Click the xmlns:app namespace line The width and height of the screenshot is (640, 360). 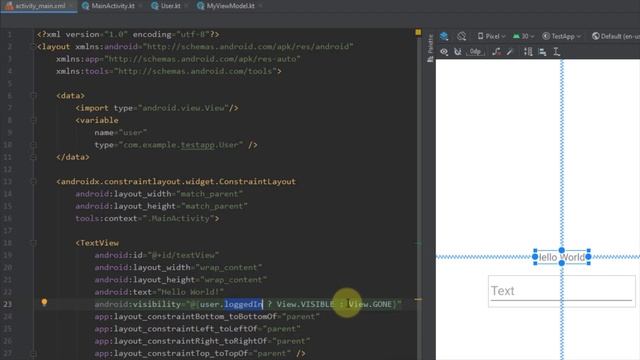(178, 59)
